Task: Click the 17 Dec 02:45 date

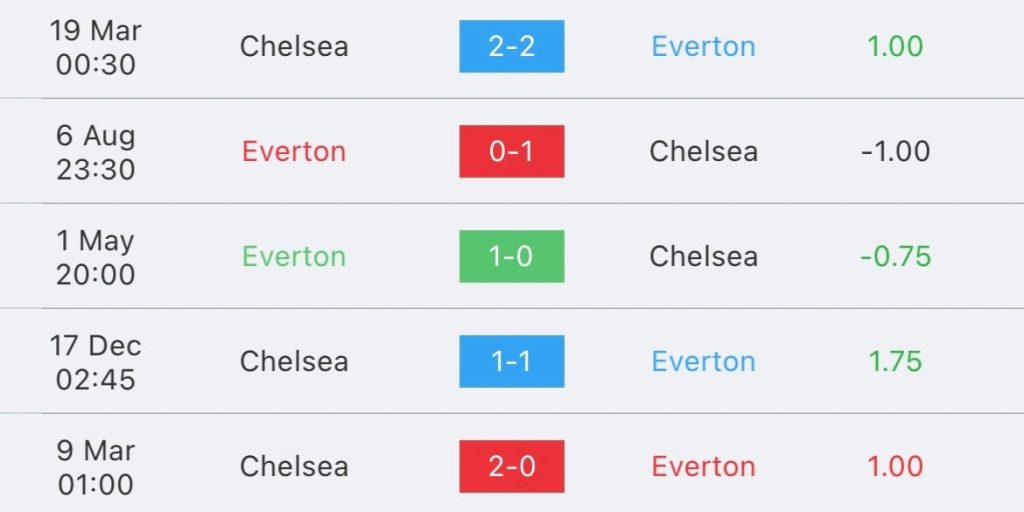Action: click(95, 362)
